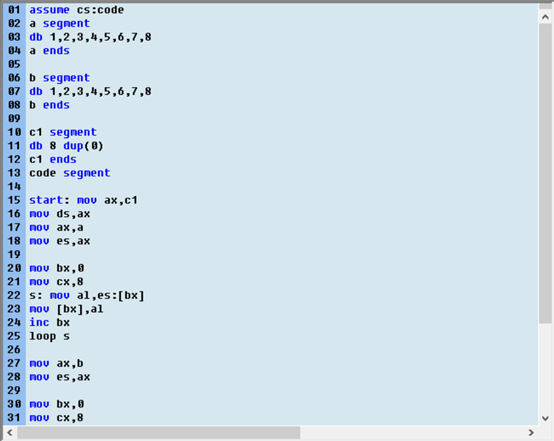
Task: Click 'mov cx,8' on line 31
Action: (57, 418)
